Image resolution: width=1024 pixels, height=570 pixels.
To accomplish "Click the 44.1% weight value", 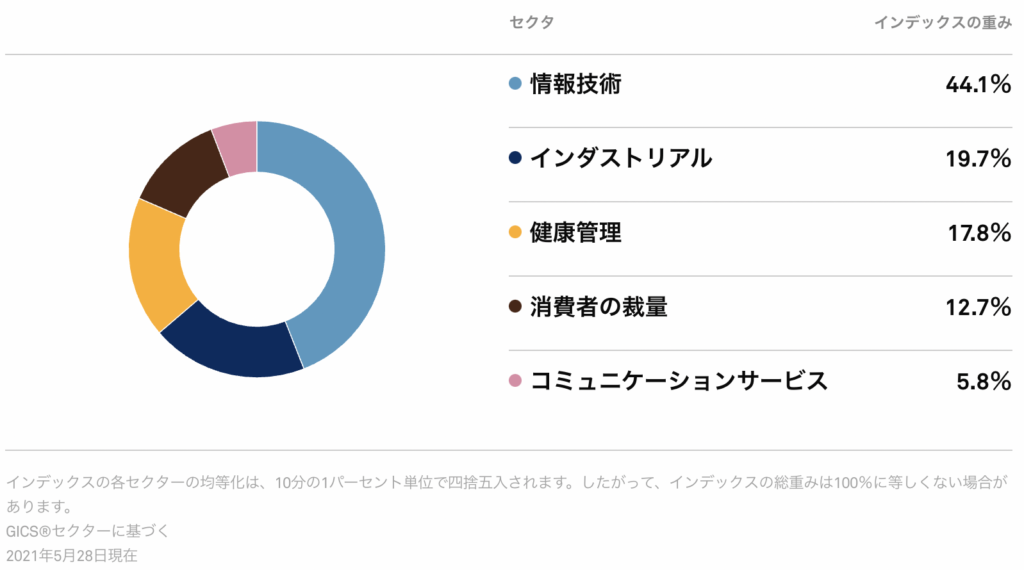I will coord(978,84).
